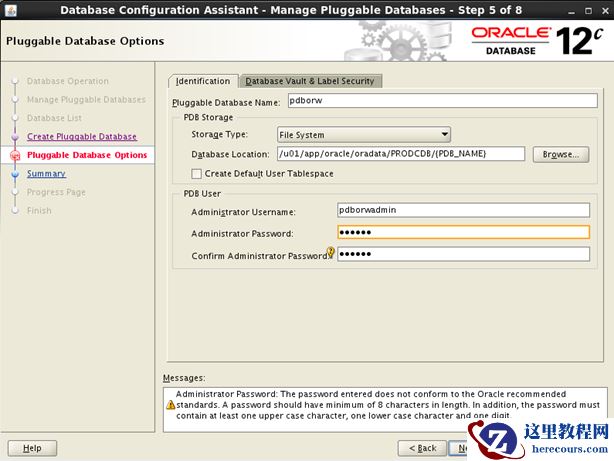Image resolution: width=614 pixels, height=461 pixels.
Task: Go back with the Back button
Action: pos(421,448)
